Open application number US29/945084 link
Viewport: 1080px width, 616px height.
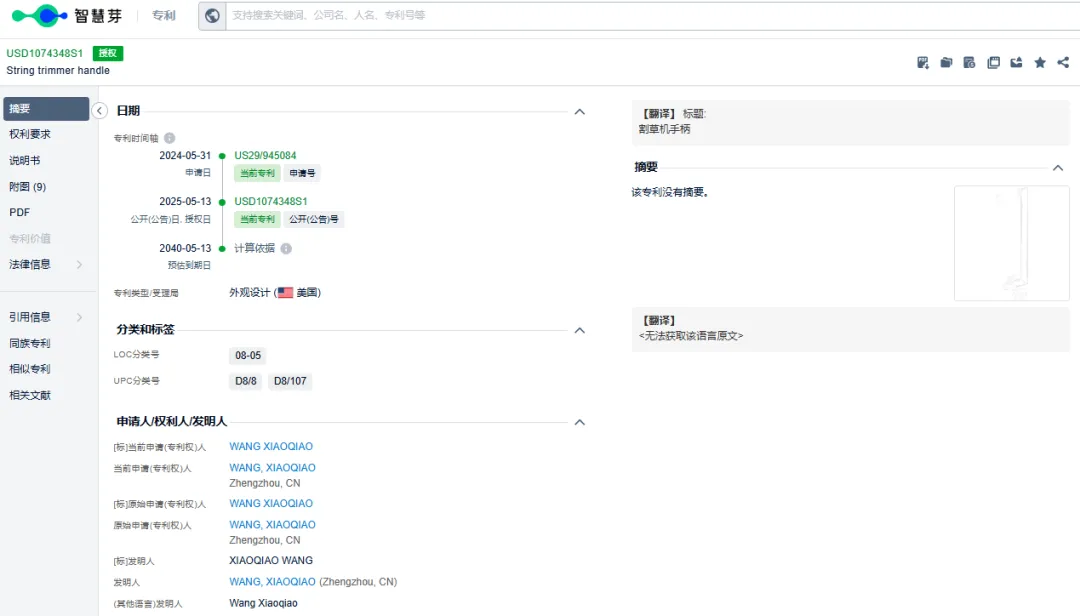tap(265, 156)
